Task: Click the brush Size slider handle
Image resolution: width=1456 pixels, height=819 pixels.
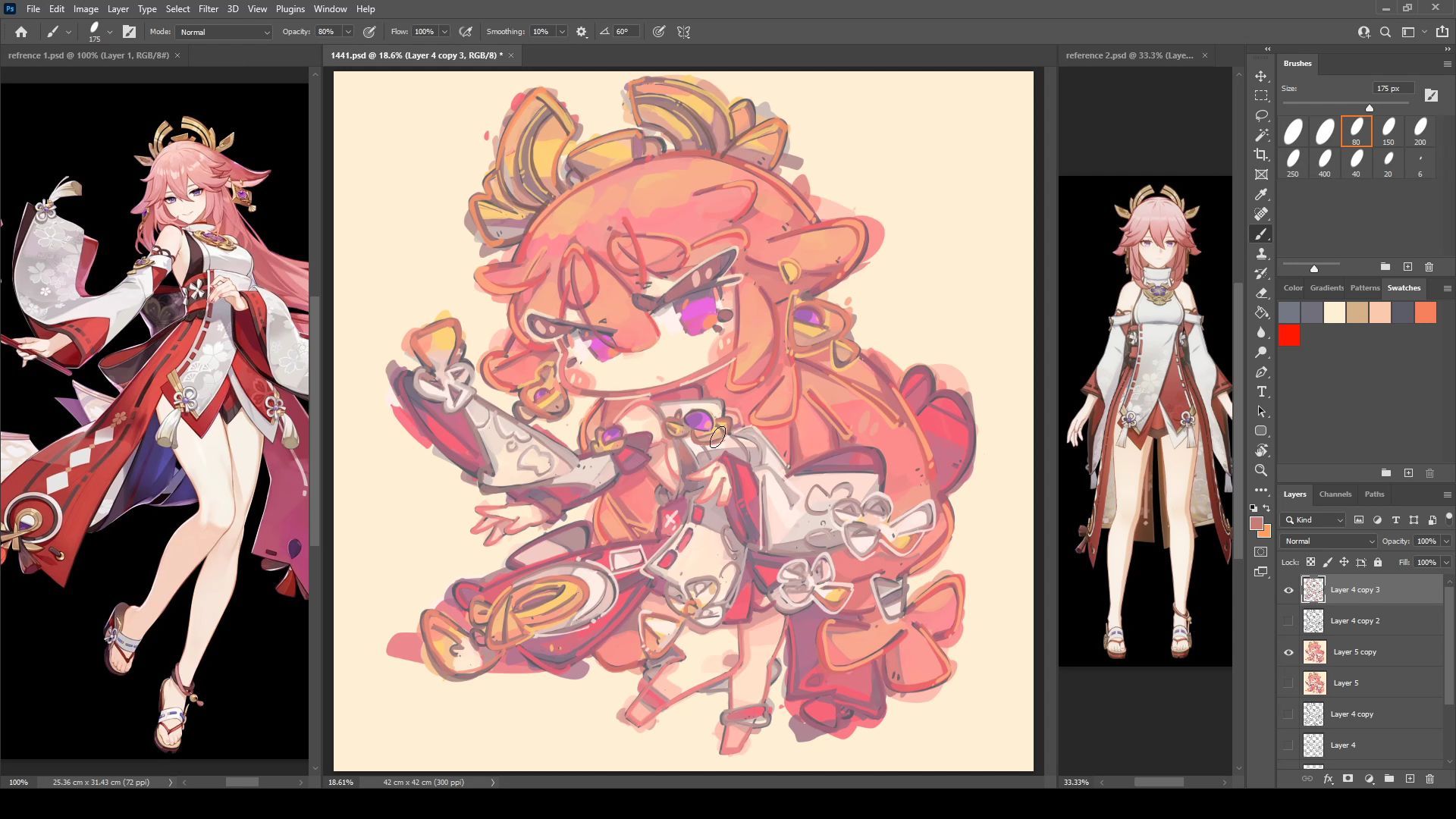Action: coord(1370,108)
